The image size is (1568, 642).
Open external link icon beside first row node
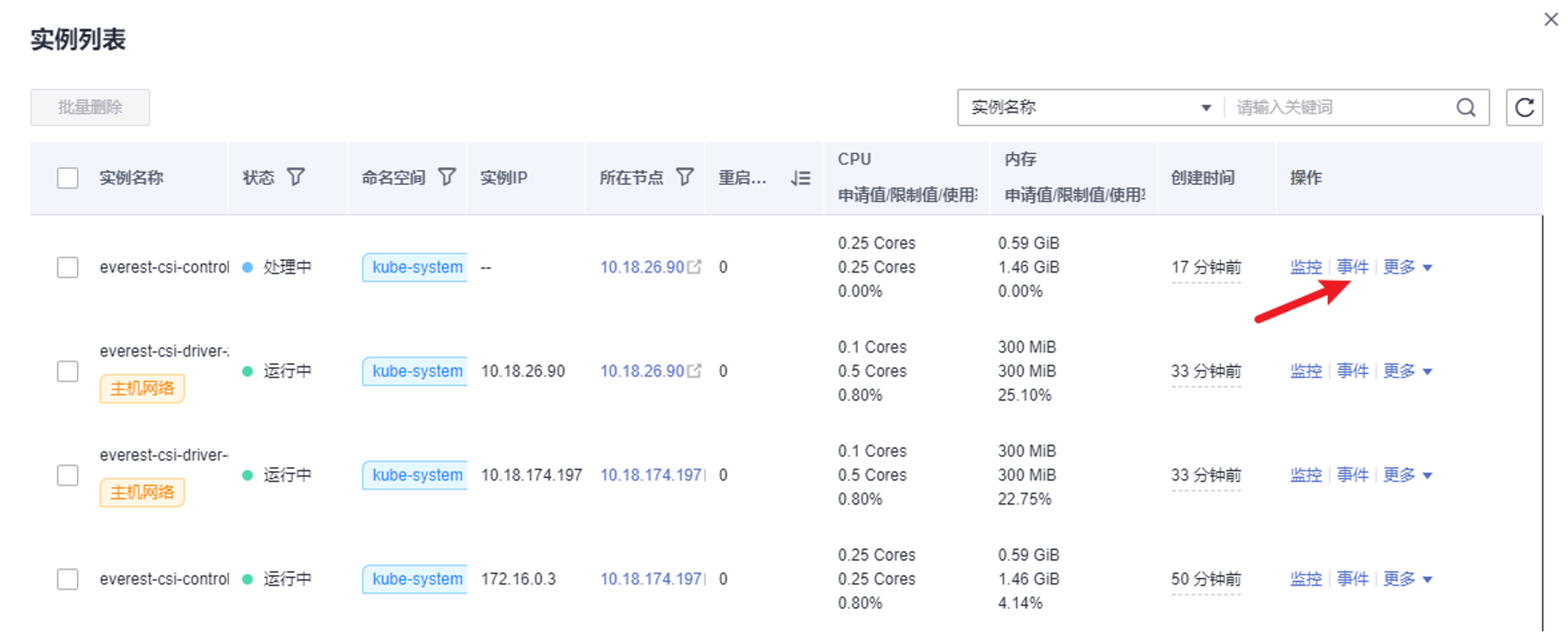pyautogui.click(x=695, y=267)
